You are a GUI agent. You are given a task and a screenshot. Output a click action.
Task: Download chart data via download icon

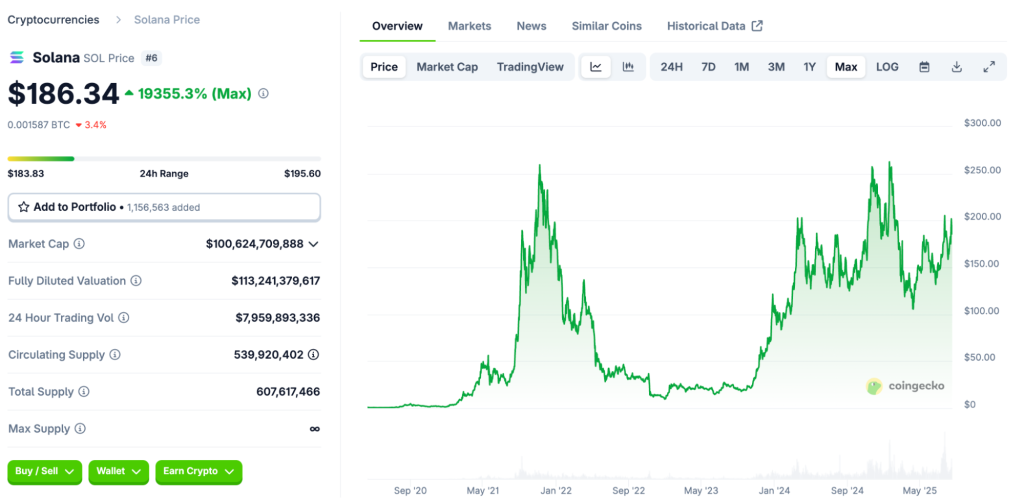(956, 67)
